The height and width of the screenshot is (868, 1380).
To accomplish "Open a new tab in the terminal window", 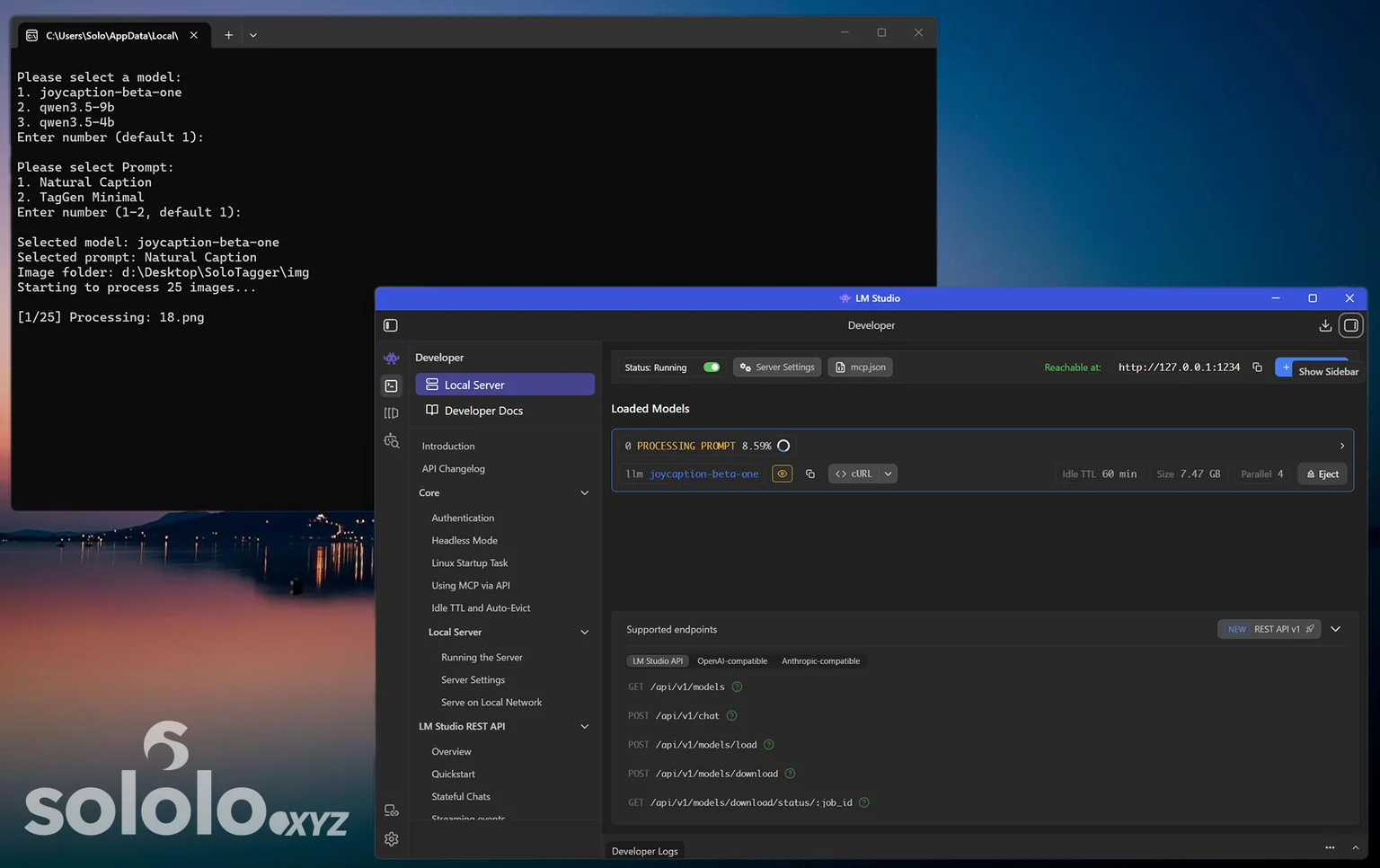I will tap(228, 35).
